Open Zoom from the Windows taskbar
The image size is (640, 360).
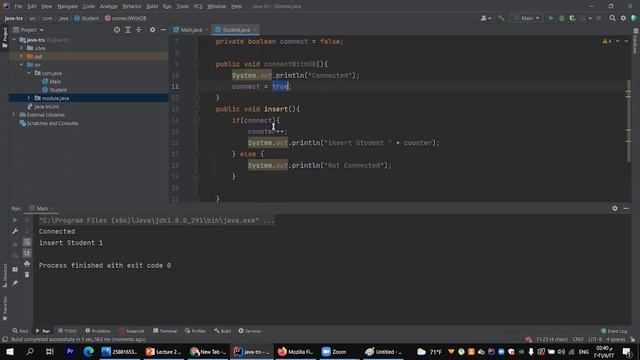coord(334,351)
